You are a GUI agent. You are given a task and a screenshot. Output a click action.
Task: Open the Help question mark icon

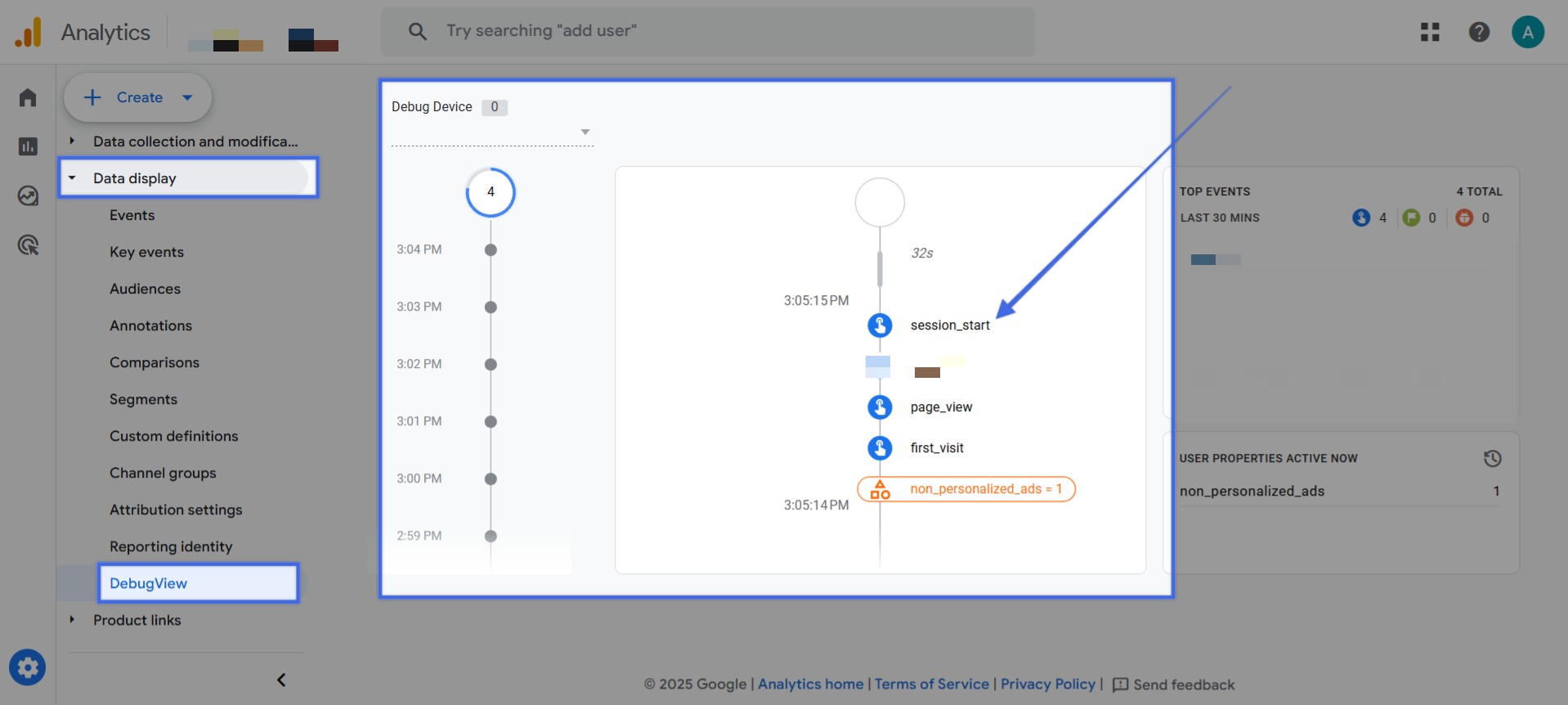1479,32
